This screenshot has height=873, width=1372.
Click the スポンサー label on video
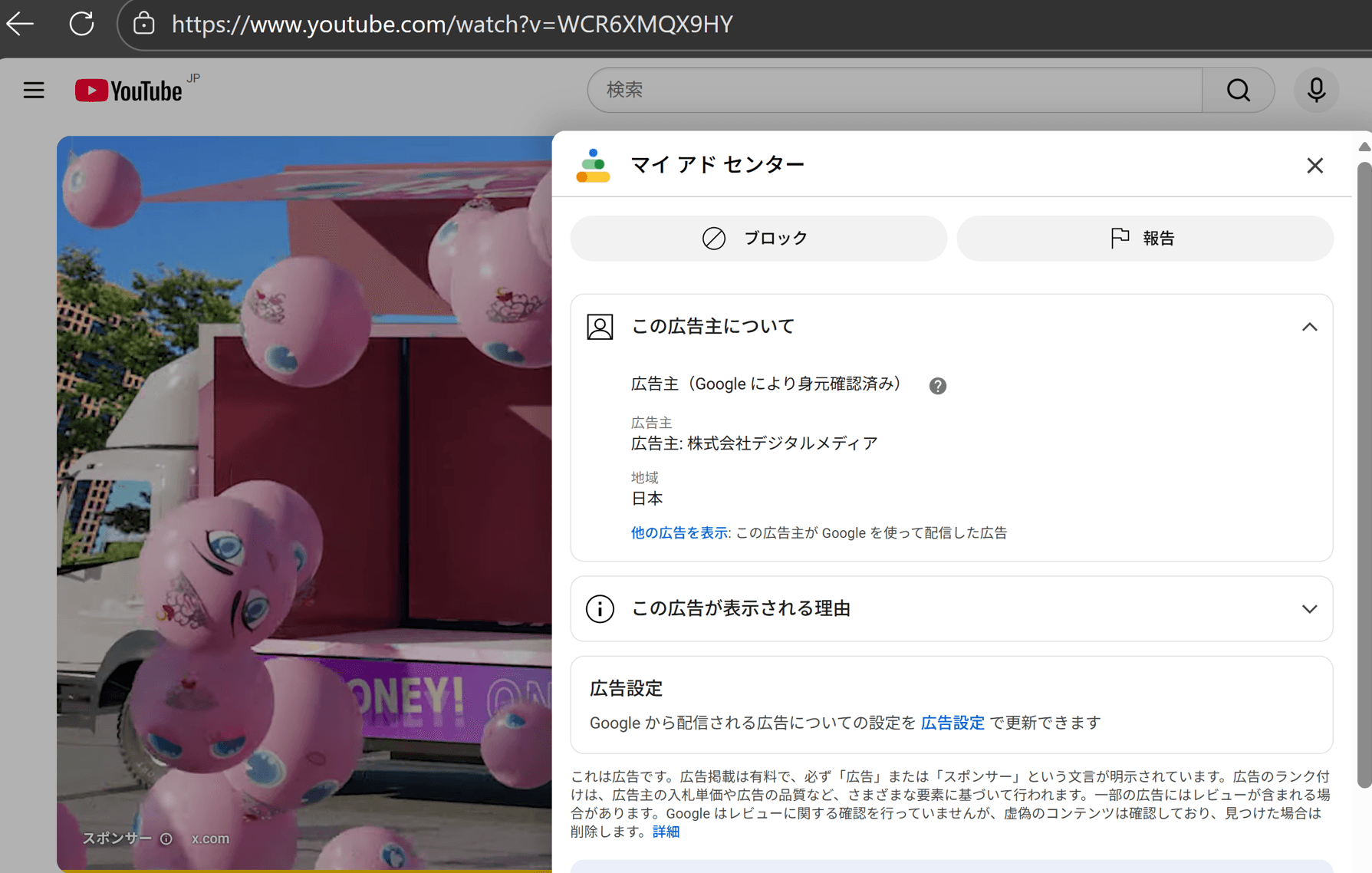pyautogui.click(x=117, y=838)
